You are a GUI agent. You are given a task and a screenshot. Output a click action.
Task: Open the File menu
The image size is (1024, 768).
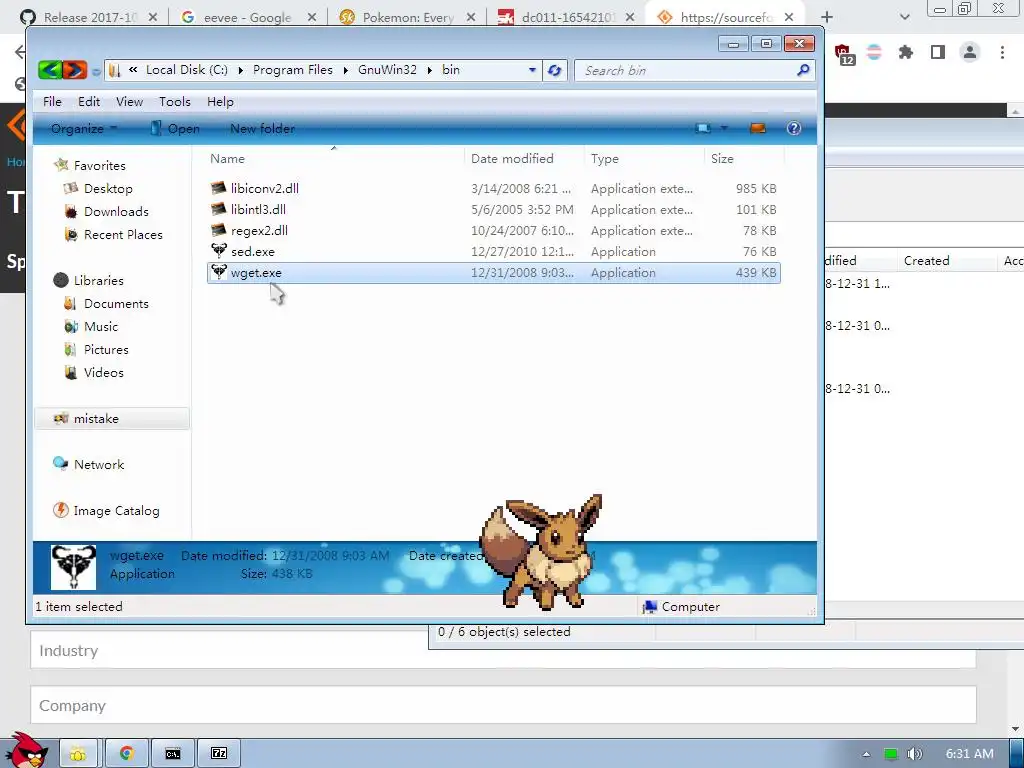[52, 101]
